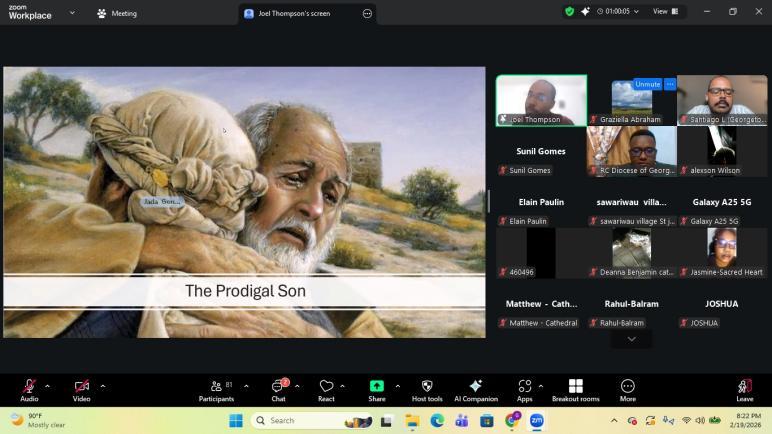The image size is (772, 434).
Task: Click Rahul-Balram participant tile
Action: click(631, 303)
